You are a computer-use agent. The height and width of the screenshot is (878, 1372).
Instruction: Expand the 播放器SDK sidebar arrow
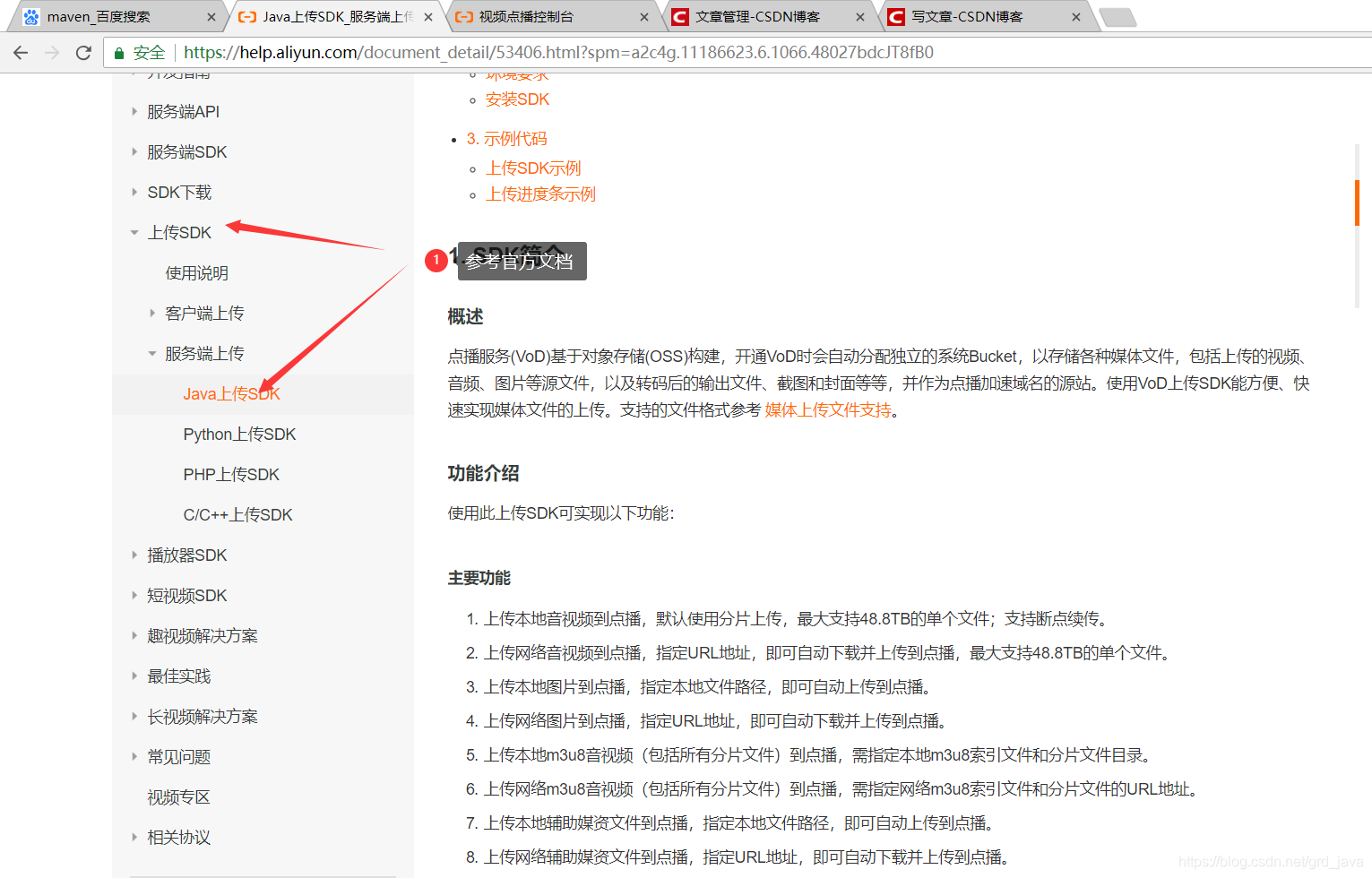coord(134,555)
